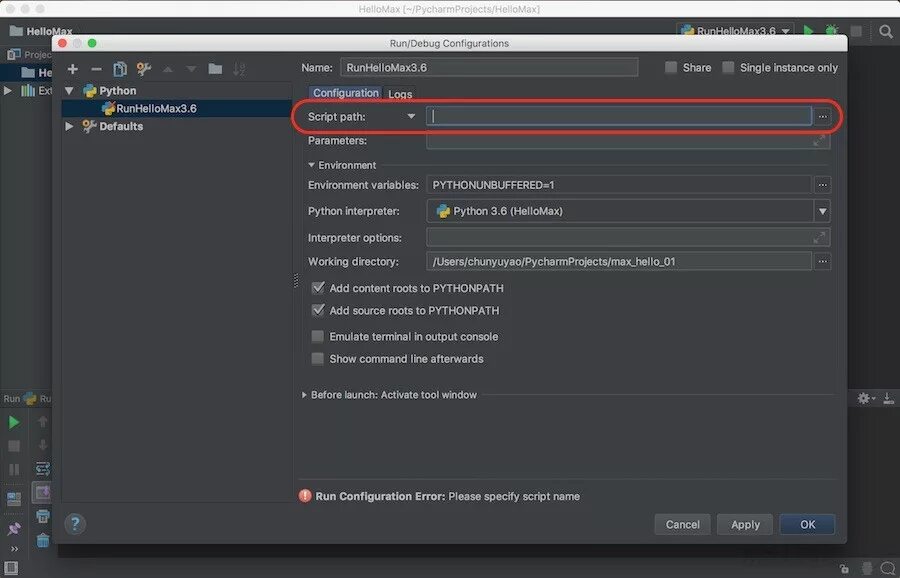Expand the Parameters field editor
The width and height of the screenshot is (900, 578).
pos(819,141)
